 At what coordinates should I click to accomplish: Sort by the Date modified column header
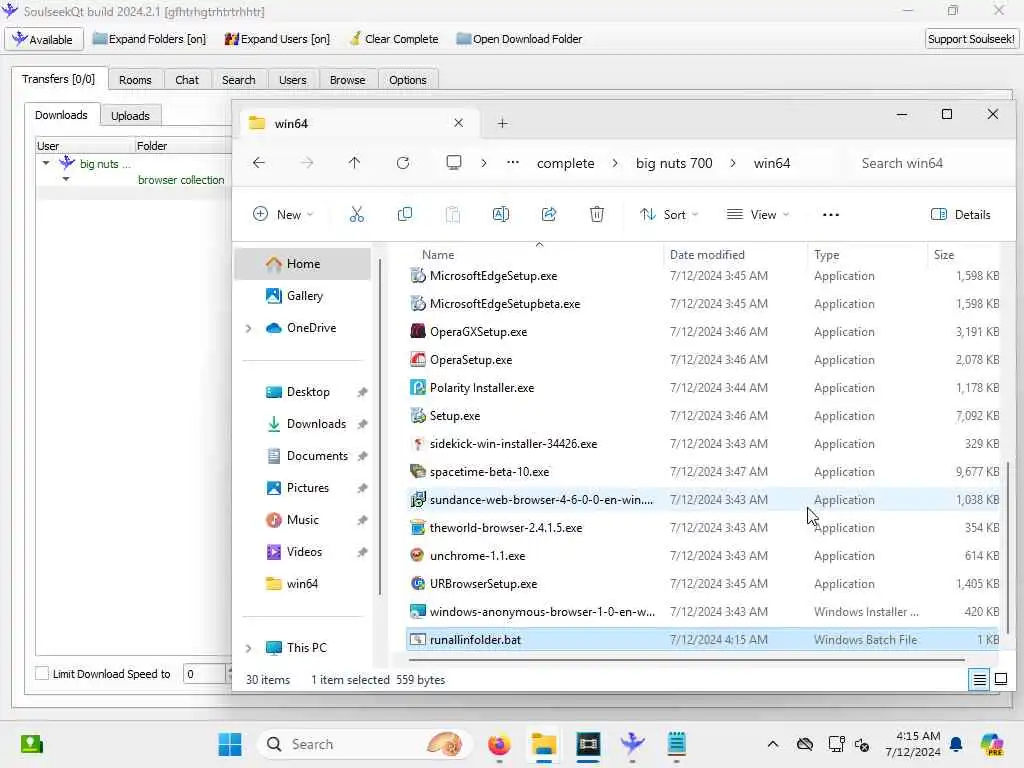735,255
